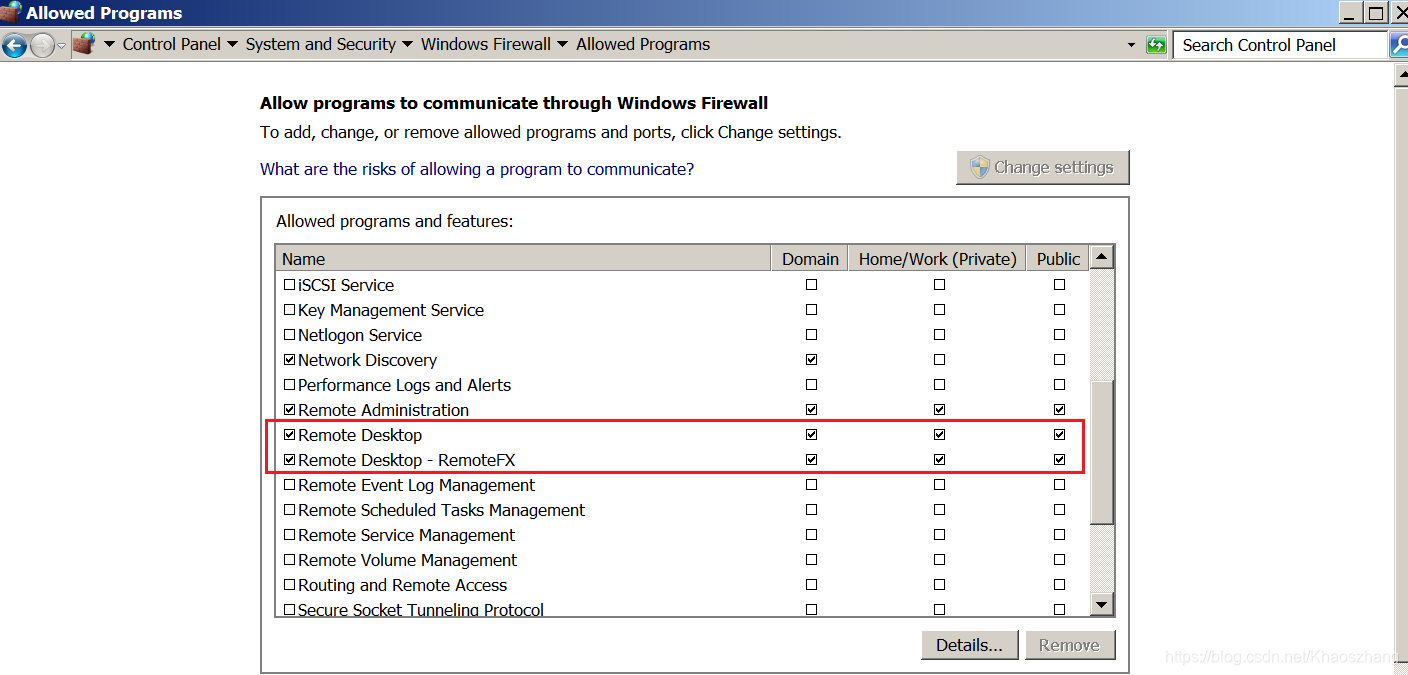Enable Remote Event Log Management name checkbox

290,485
